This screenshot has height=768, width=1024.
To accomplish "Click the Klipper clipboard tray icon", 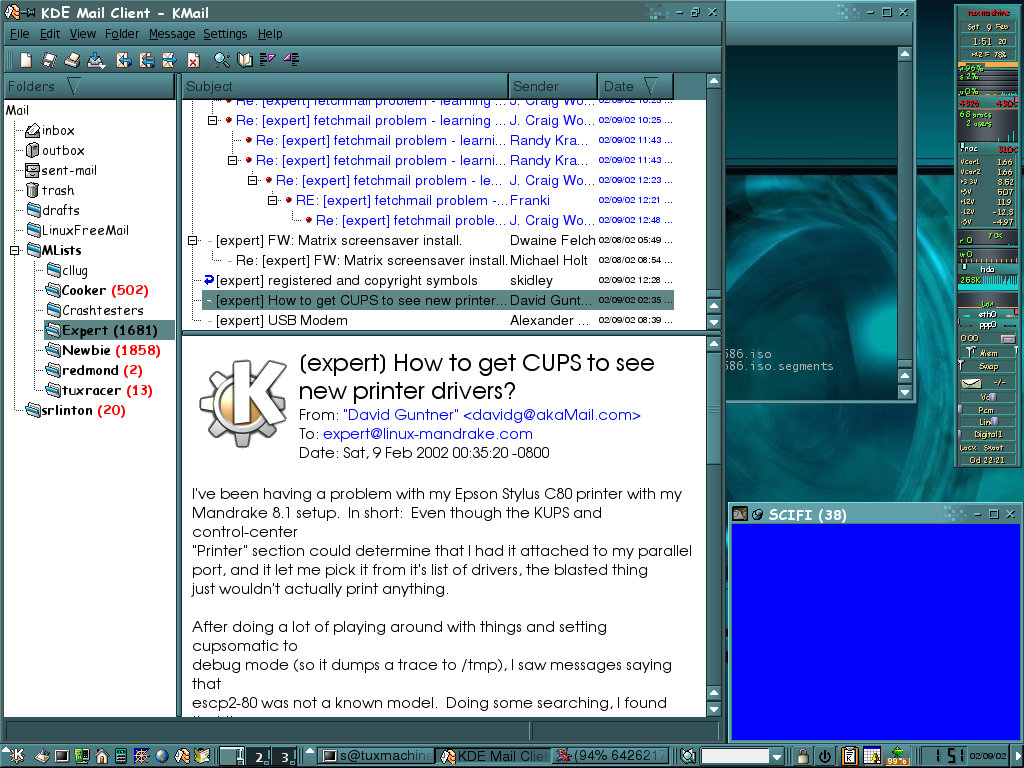I will click(x=849, y=756).
